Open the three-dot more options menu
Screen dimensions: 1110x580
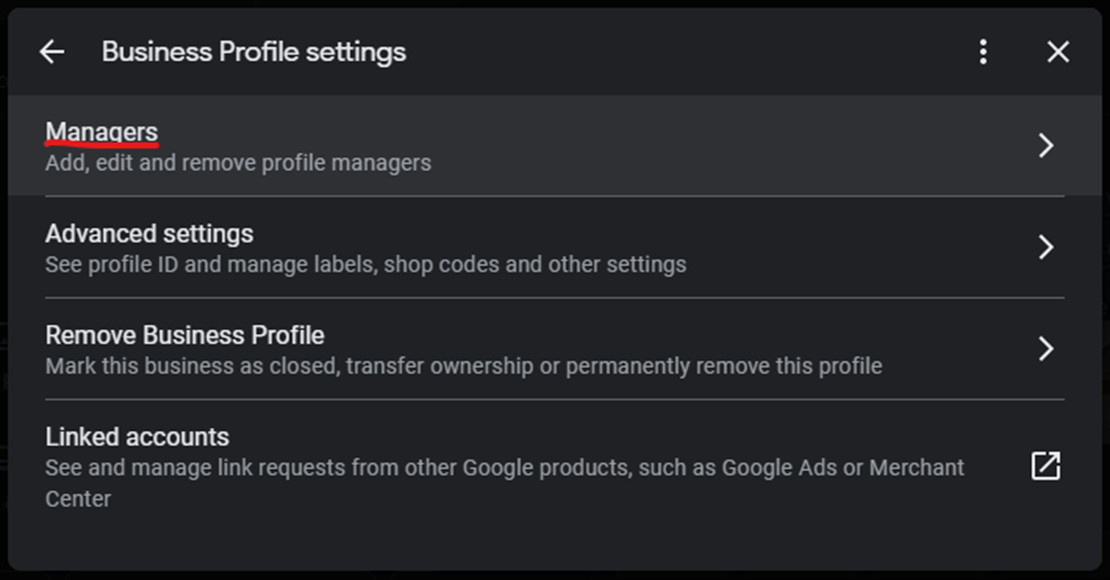[x=983, y=52]
